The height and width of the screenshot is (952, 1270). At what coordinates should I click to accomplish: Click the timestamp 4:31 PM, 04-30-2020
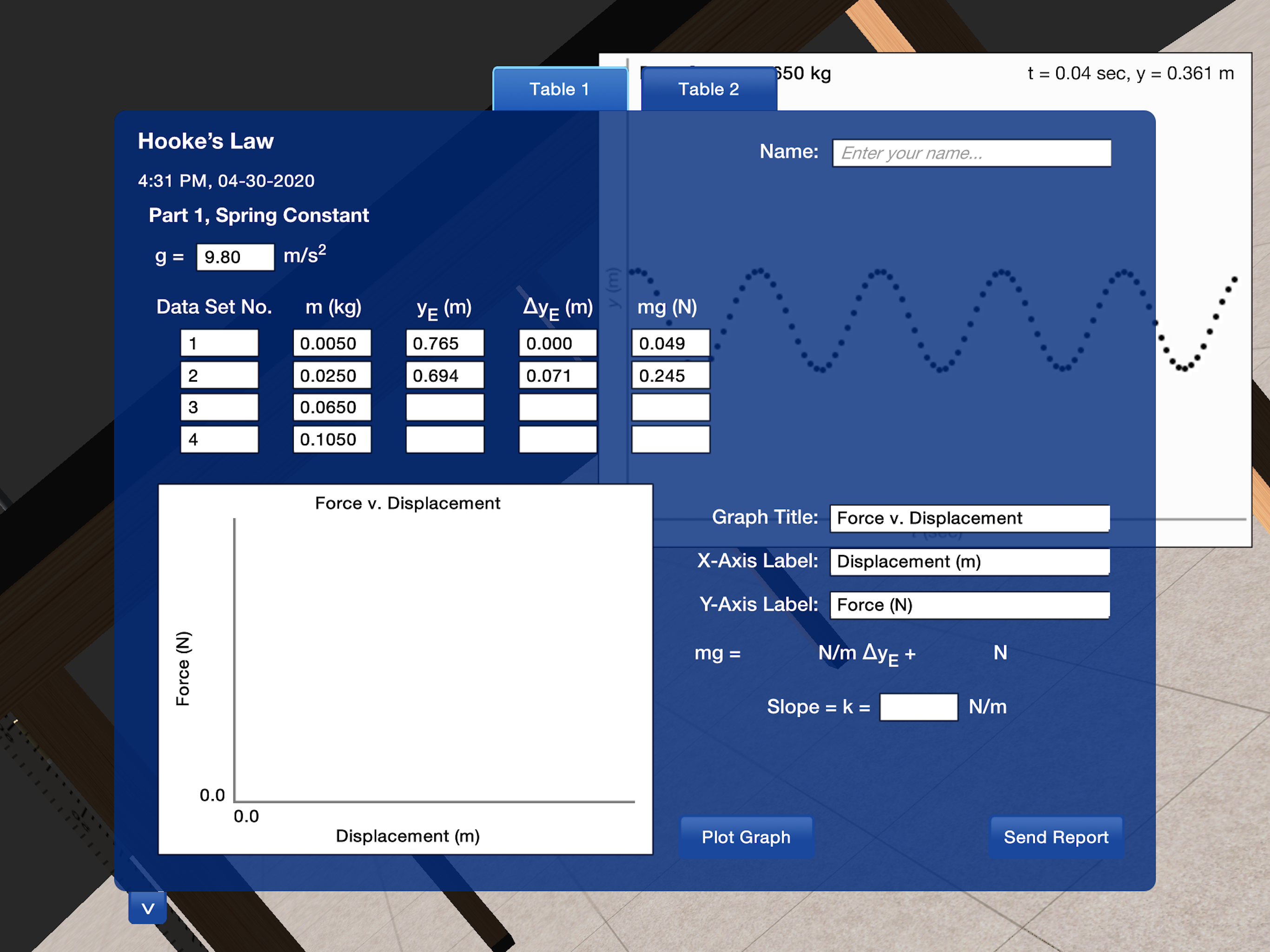(226, 181)
